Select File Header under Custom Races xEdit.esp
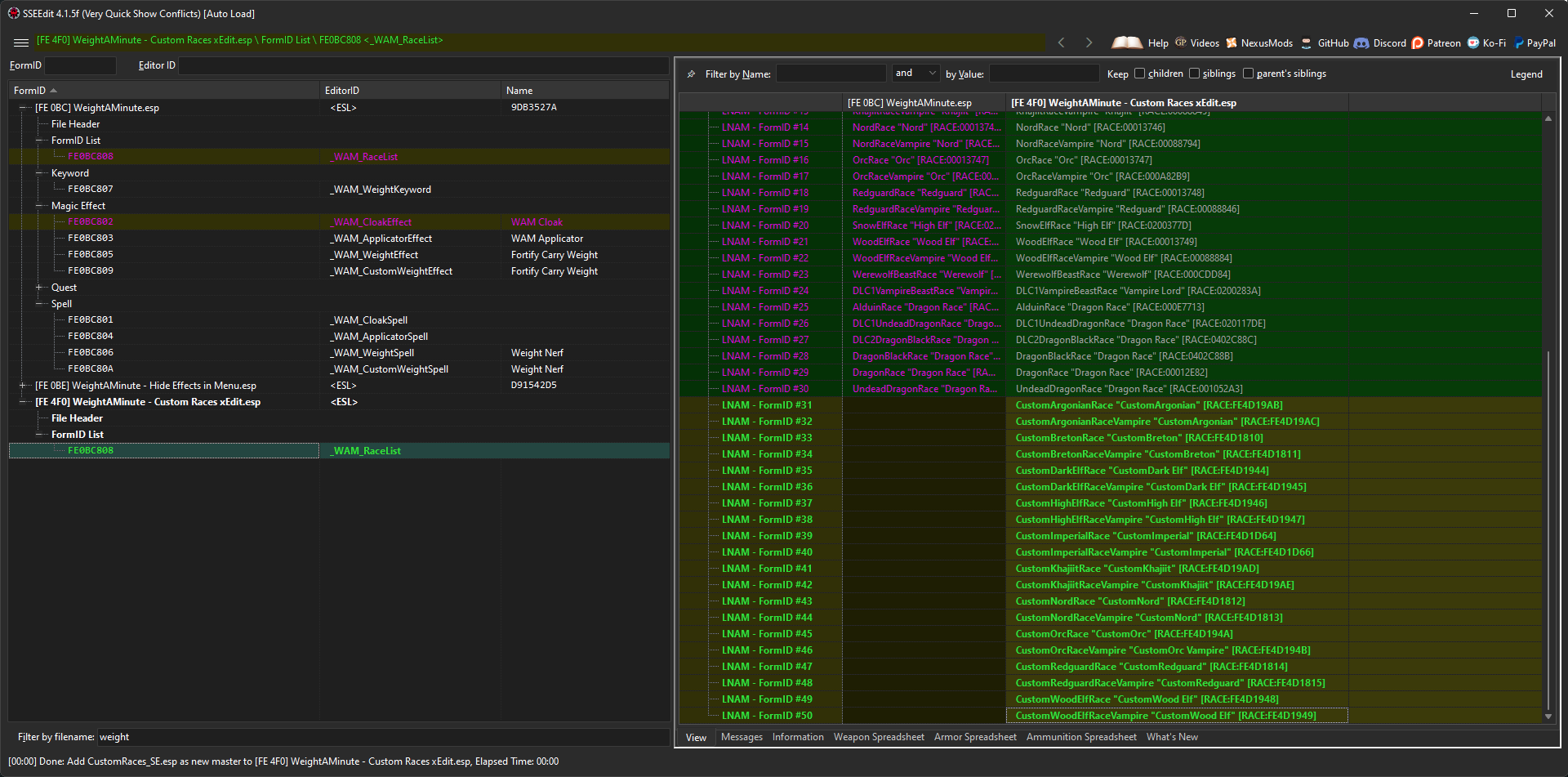The height and width of the screenshot is (777, 1568). [77, 418]
